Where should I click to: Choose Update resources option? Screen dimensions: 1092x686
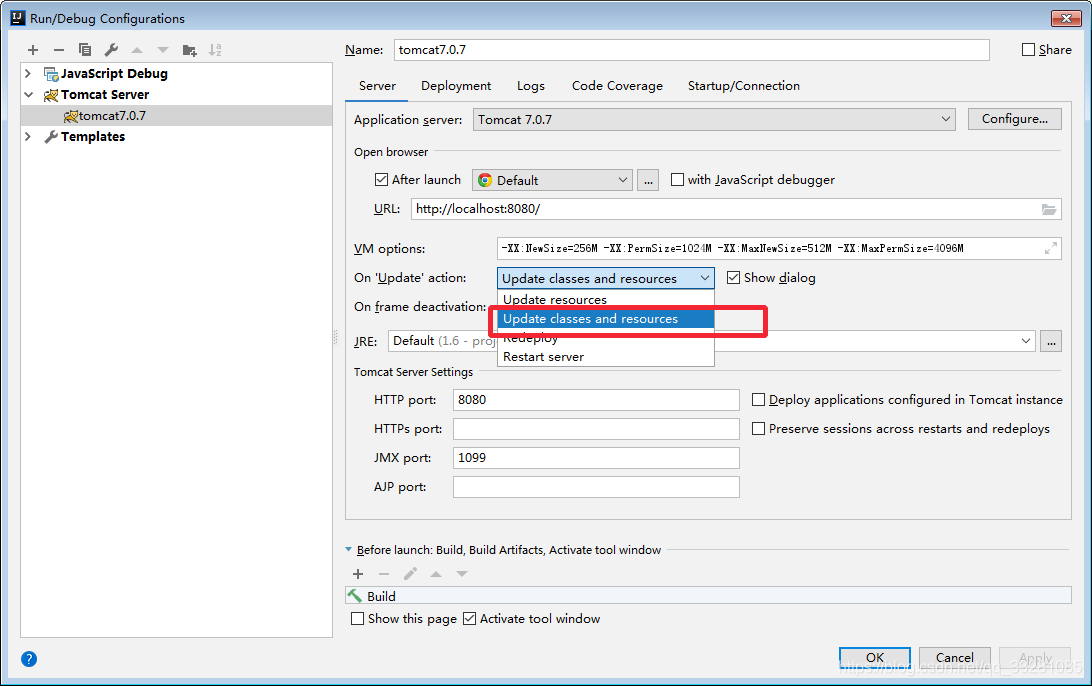[605, 299]
